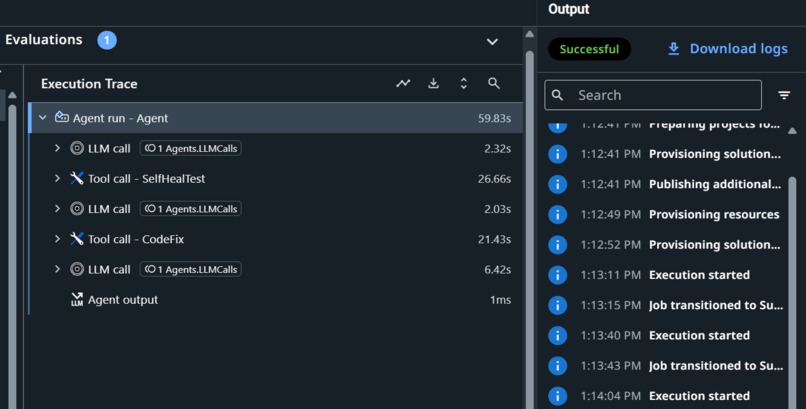
Task: Click info icon for Publishing additional log
Action: 558,184
